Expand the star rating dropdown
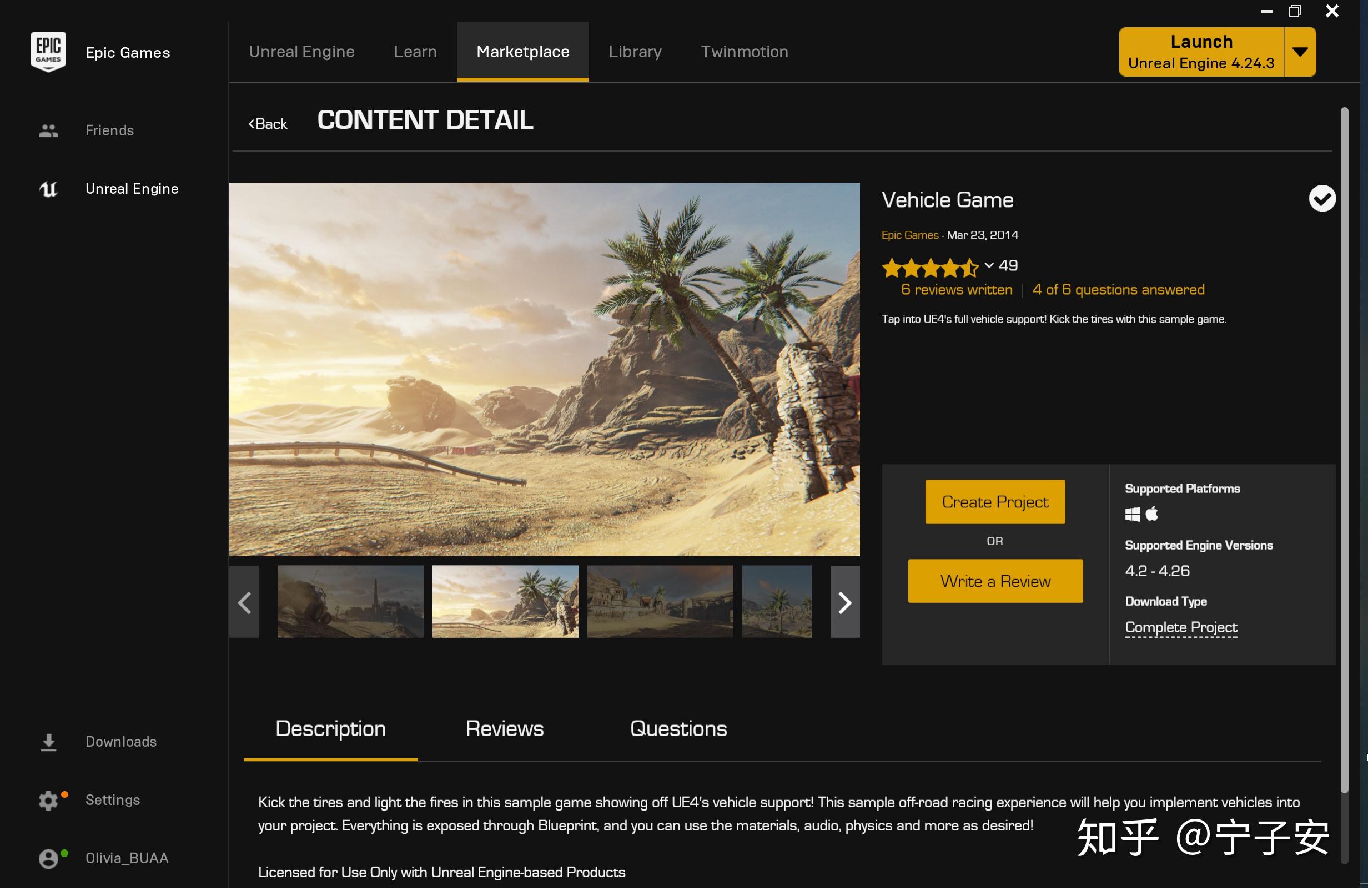Viewport: 1368px width, 896px height. tap(989, 264)
